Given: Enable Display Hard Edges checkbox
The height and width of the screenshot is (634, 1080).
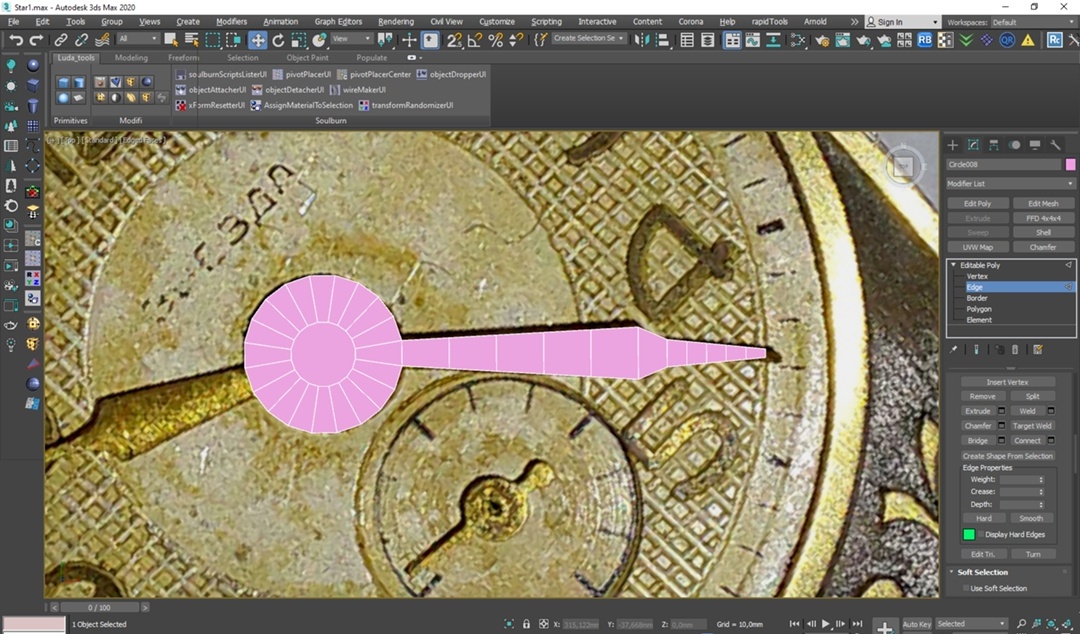Looking at the screenshot, I should [x=980, y=534].
